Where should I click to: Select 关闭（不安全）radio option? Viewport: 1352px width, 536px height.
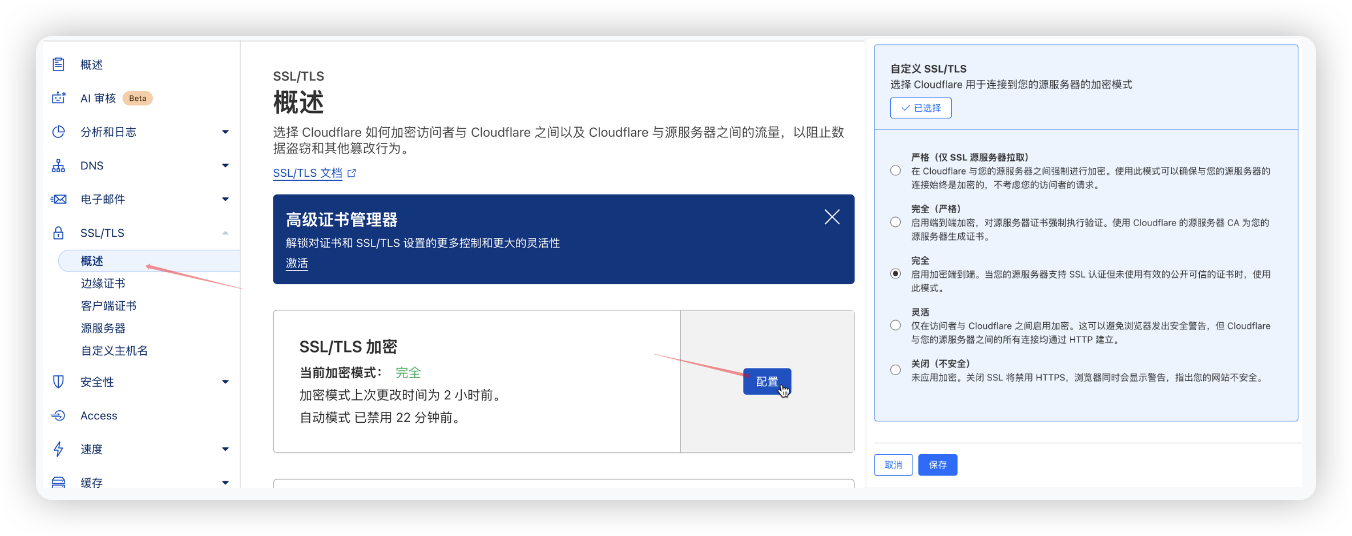[895, 370]
